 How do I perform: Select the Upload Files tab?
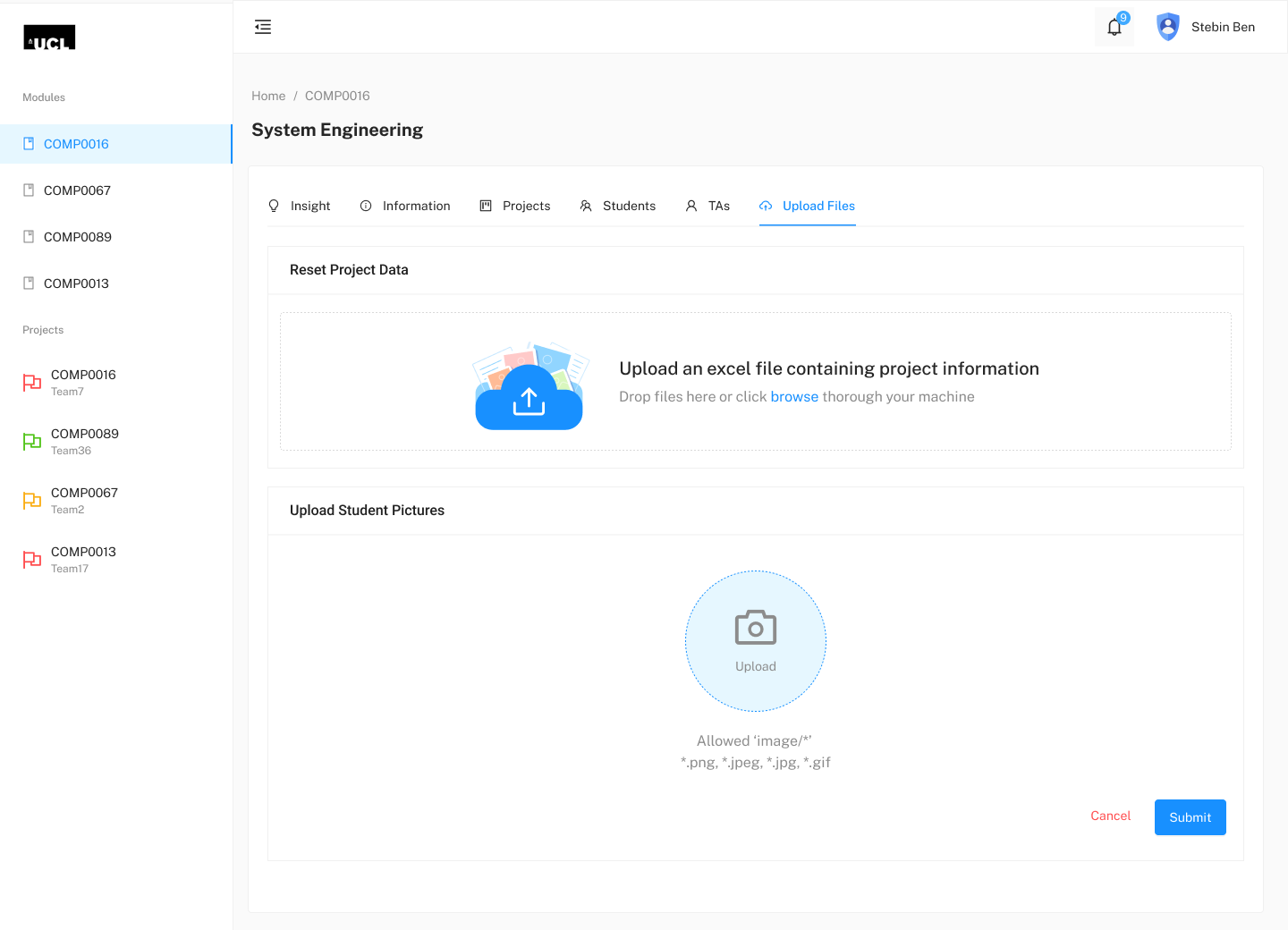(x=808, y=206)
